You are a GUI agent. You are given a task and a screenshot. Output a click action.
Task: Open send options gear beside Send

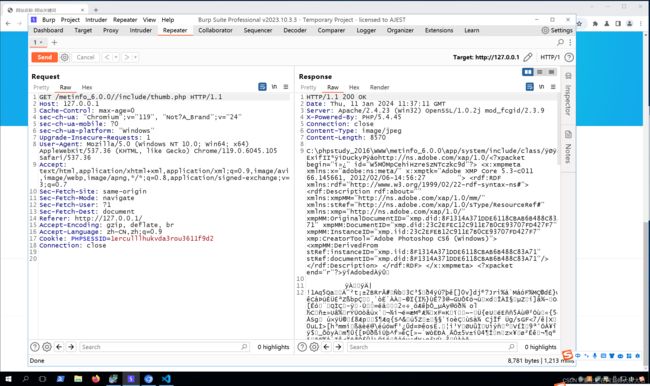65,57
